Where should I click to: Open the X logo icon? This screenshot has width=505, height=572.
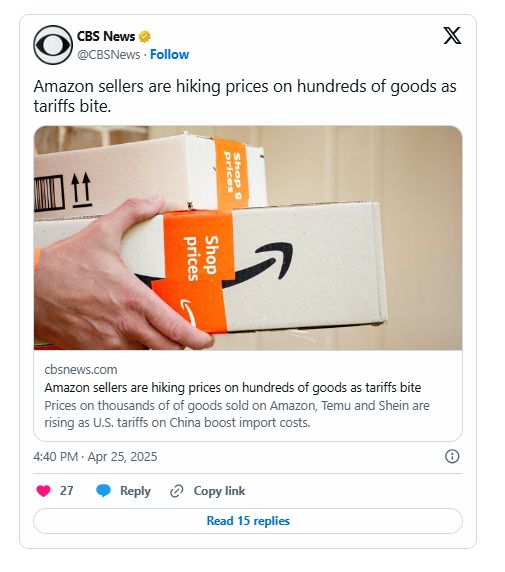pos(452,35)
